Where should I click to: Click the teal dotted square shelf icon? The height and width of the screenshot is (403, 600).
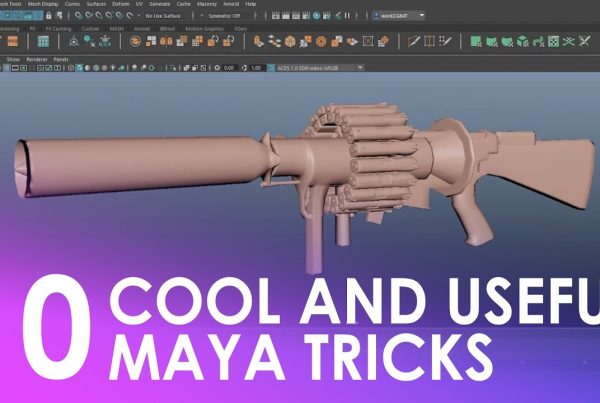[x=553, y=41]
